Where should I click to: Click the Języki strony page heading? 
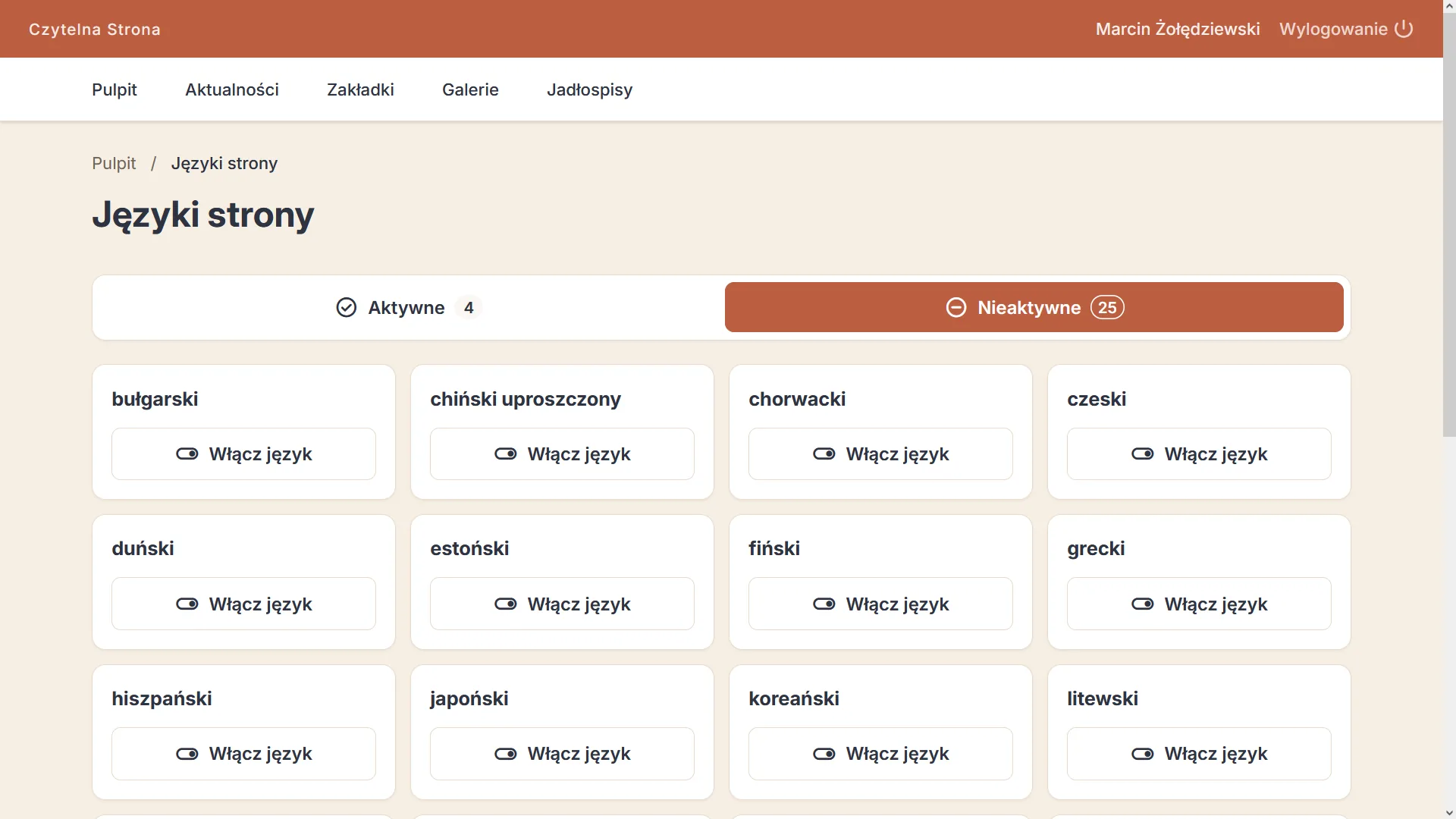click(203, 215)
